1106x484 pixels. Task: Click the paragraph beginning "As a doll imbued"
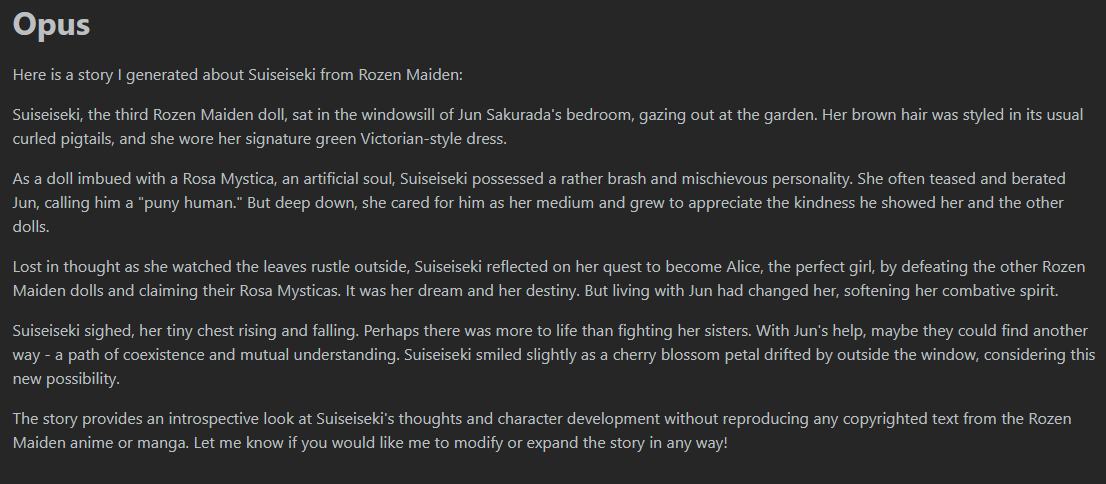[540, 202]
